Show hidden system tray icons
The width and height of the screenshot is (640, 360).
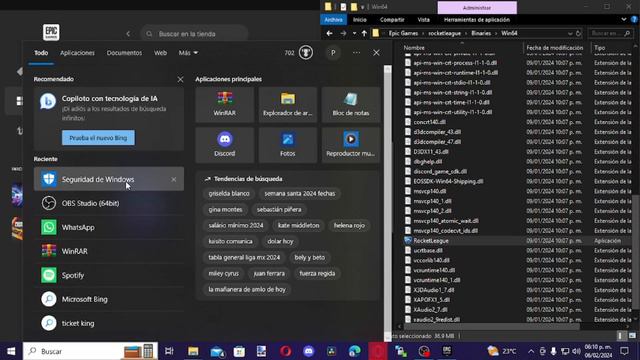point(531,351)
